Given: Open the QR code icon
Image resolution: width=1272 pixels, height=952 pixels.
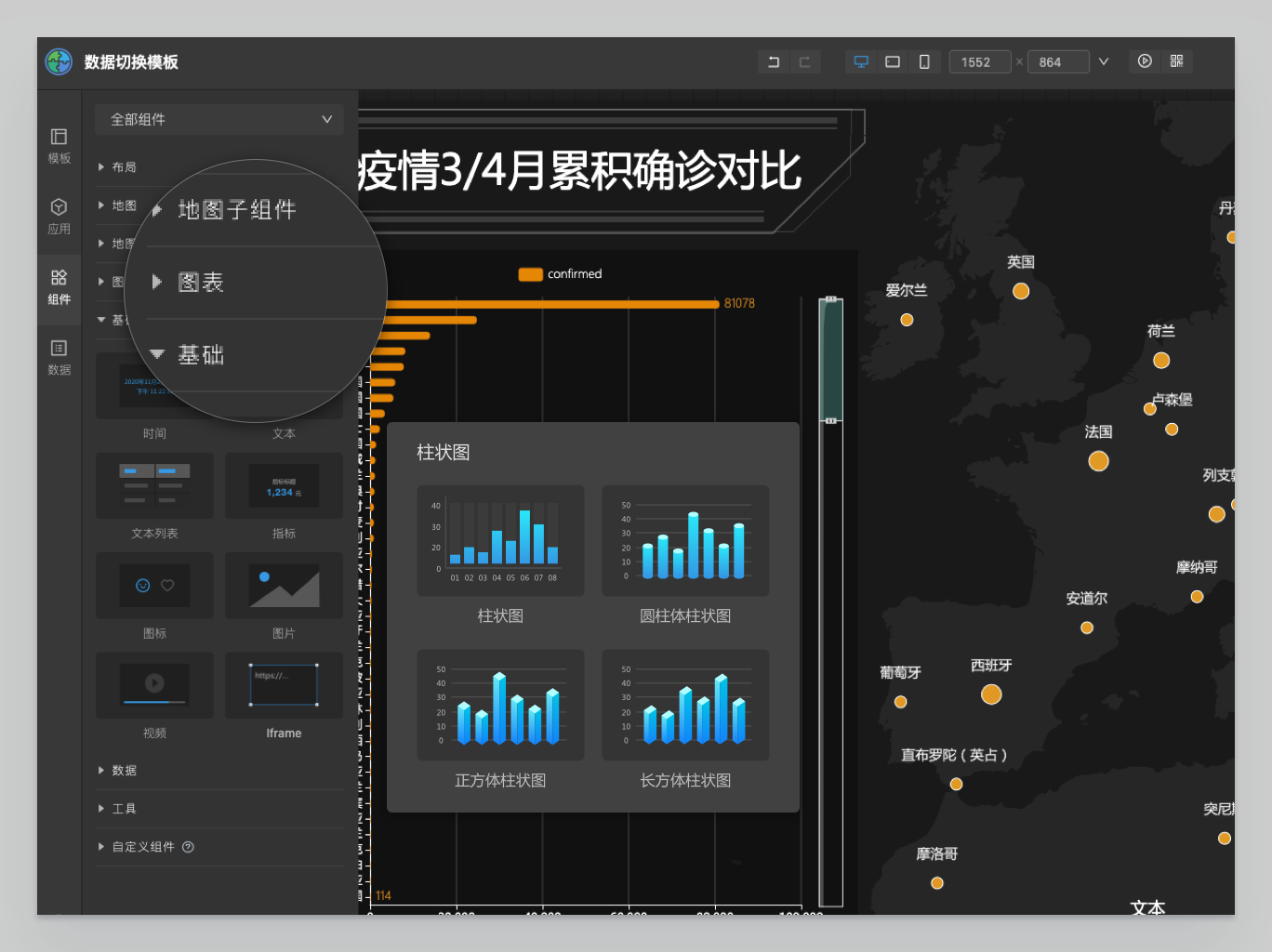Looking at the screenshot, I should tap(1176, 60).
